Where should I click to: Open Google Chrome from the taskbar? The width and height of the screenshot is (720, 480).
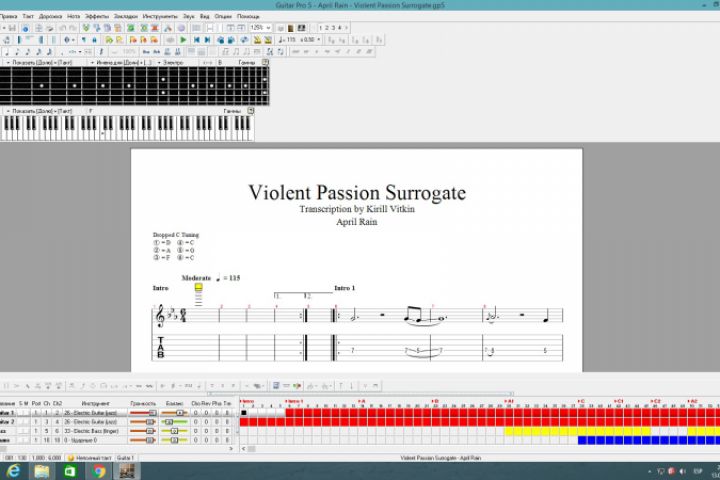click(x=98, y=471)
